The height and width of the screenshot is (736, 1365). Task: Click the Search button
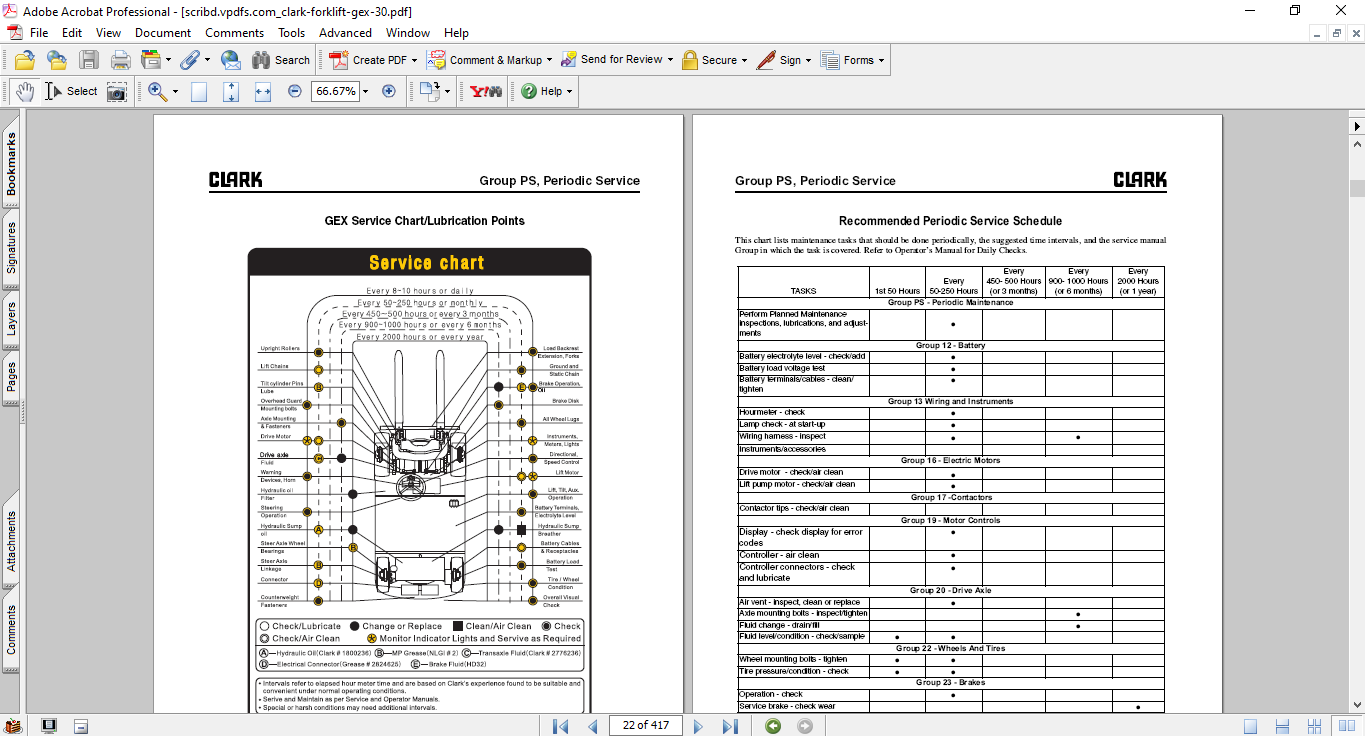point(281,60)
